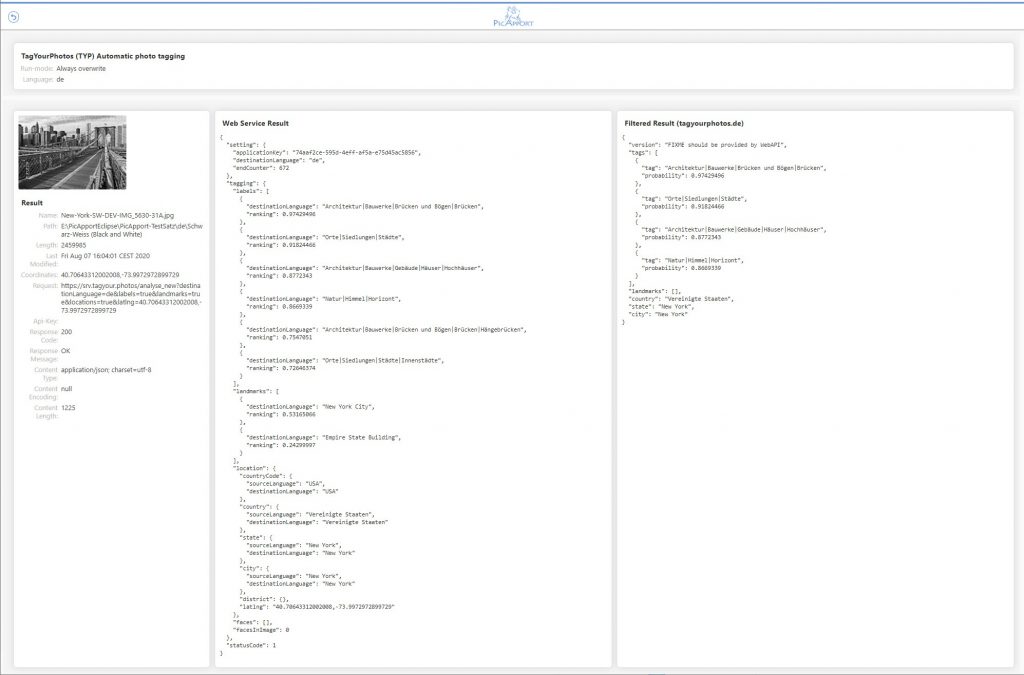This screenshot has height=675, width=1024.
Task: Click the Web Service Result heading
Action: tap(255, 122)
